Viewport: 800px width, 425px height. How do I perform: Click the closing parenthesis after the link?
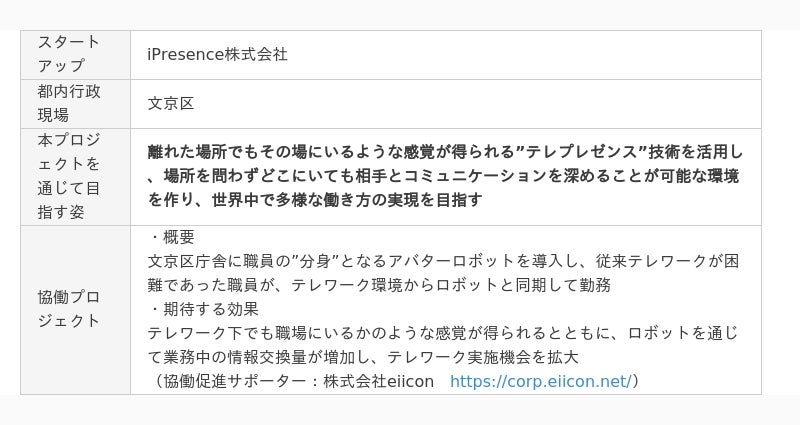coord(636,381)
